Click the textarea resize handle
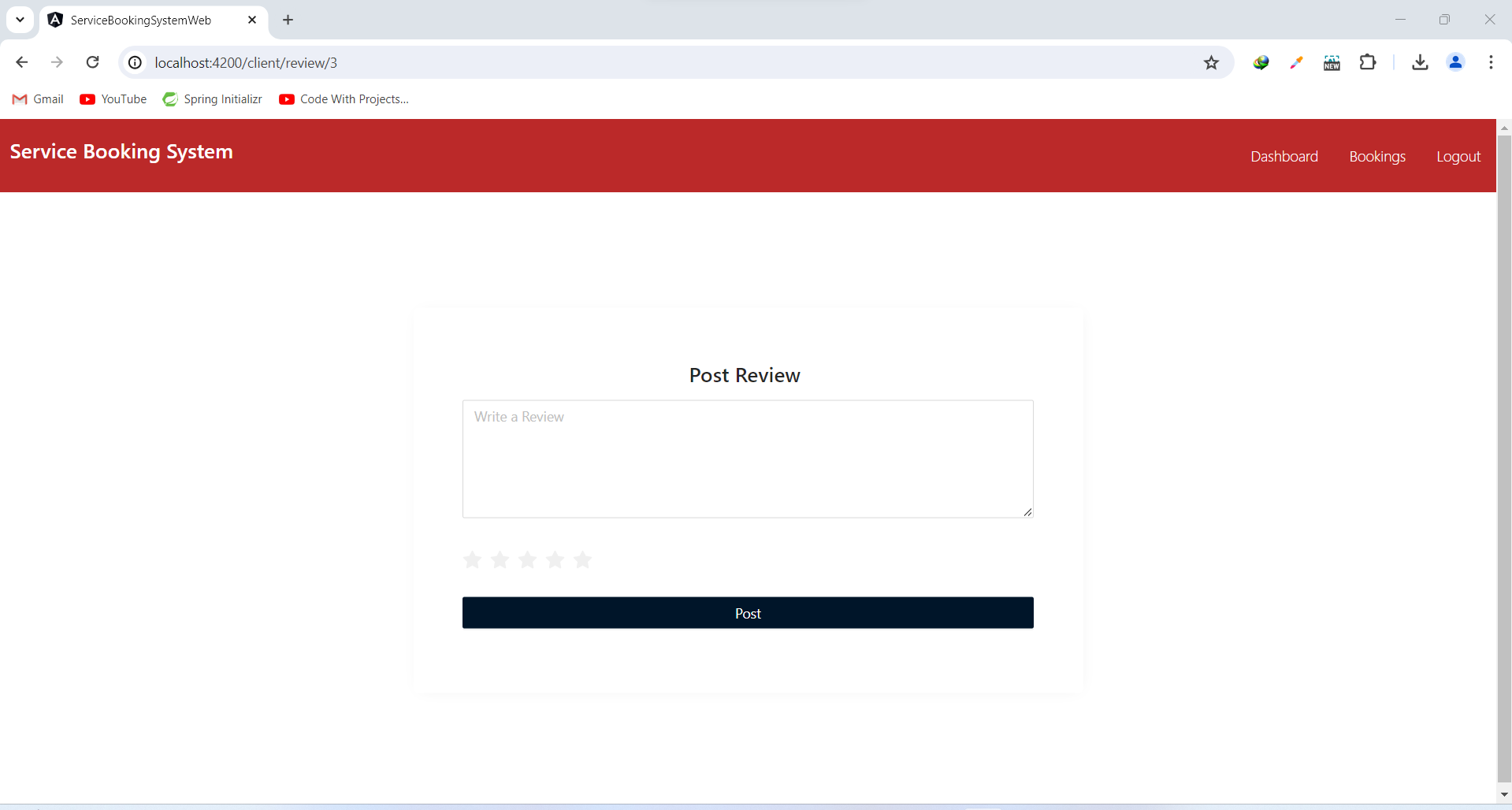 click(1027, 511)
